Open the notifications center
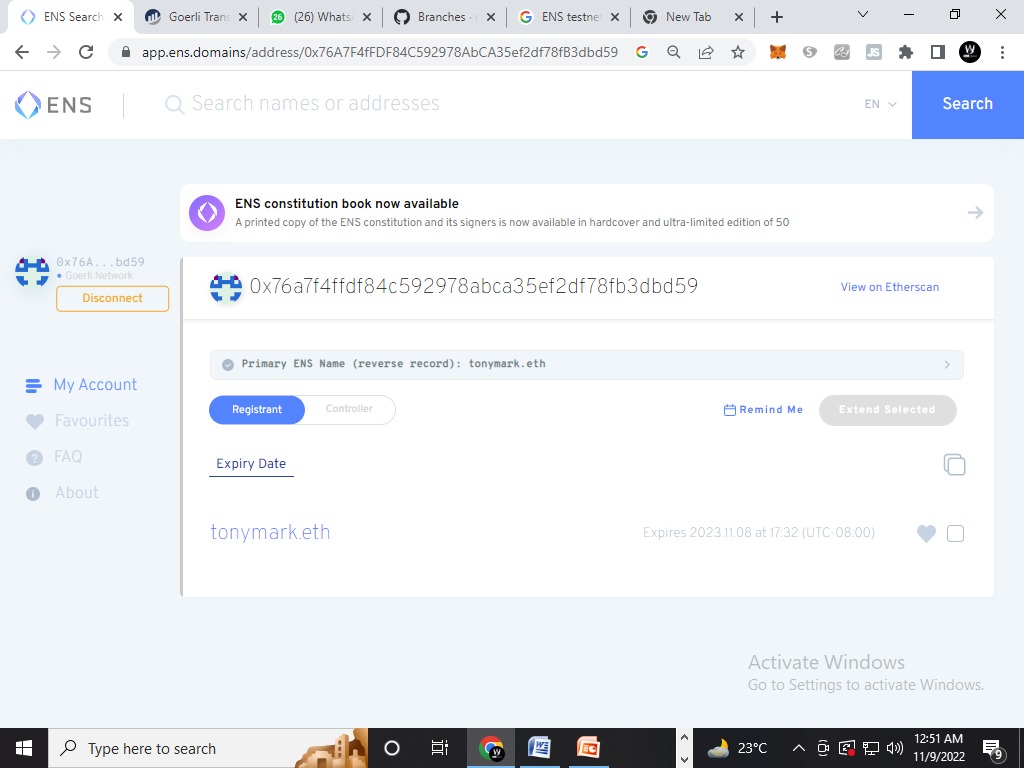The height and width of the screenshot is (768, 1024). click(993, 750)
